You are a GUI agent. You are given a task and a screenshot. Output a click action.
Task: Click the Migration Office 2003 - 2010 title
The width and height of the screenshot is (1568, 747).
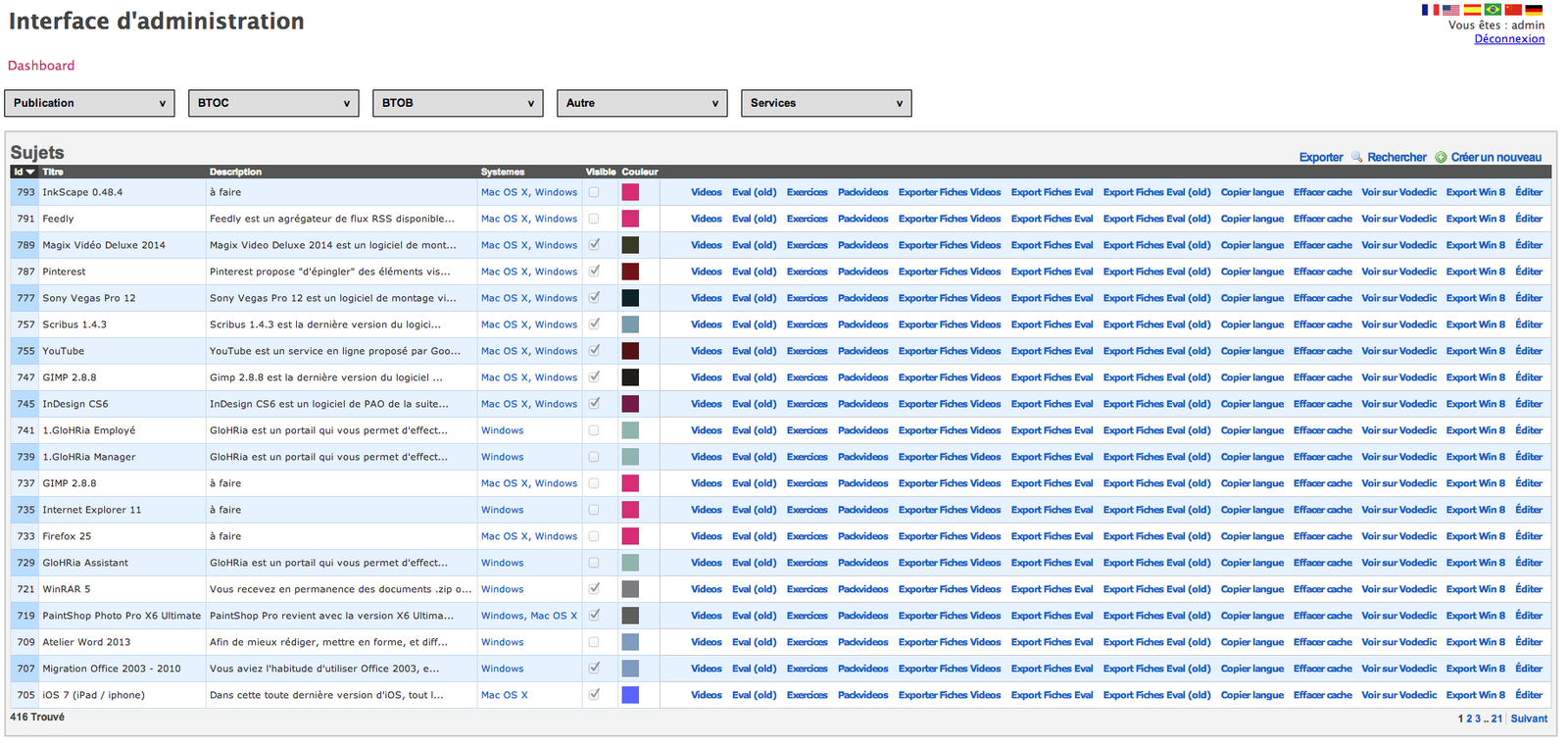112,669
